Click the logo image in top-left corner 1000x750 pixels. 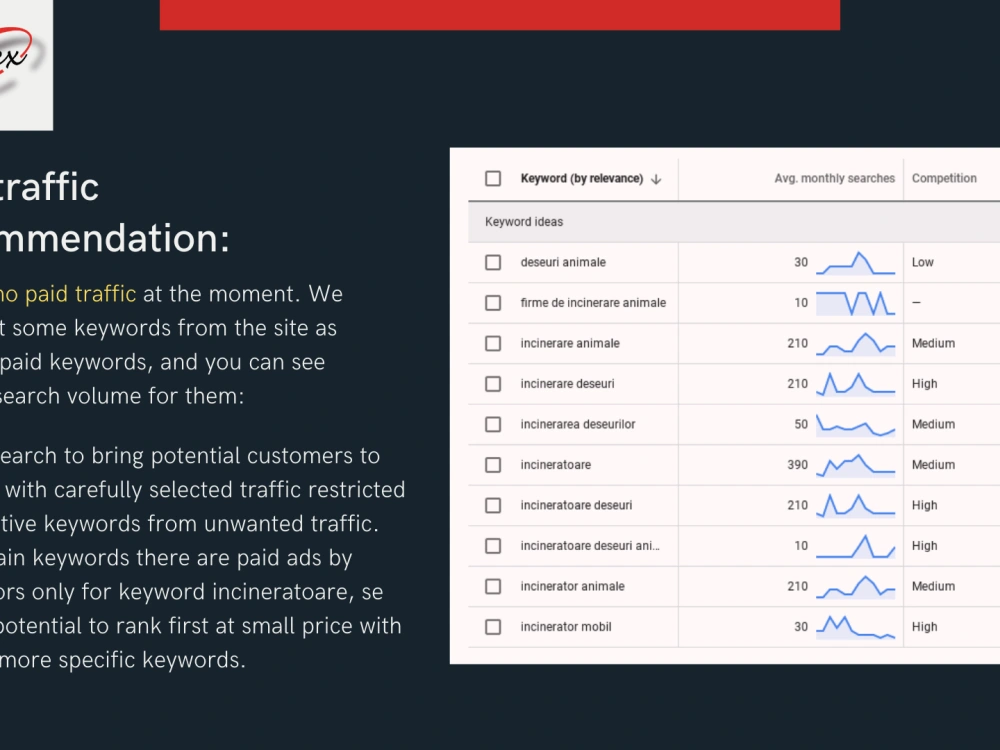(x=26, y=65)
